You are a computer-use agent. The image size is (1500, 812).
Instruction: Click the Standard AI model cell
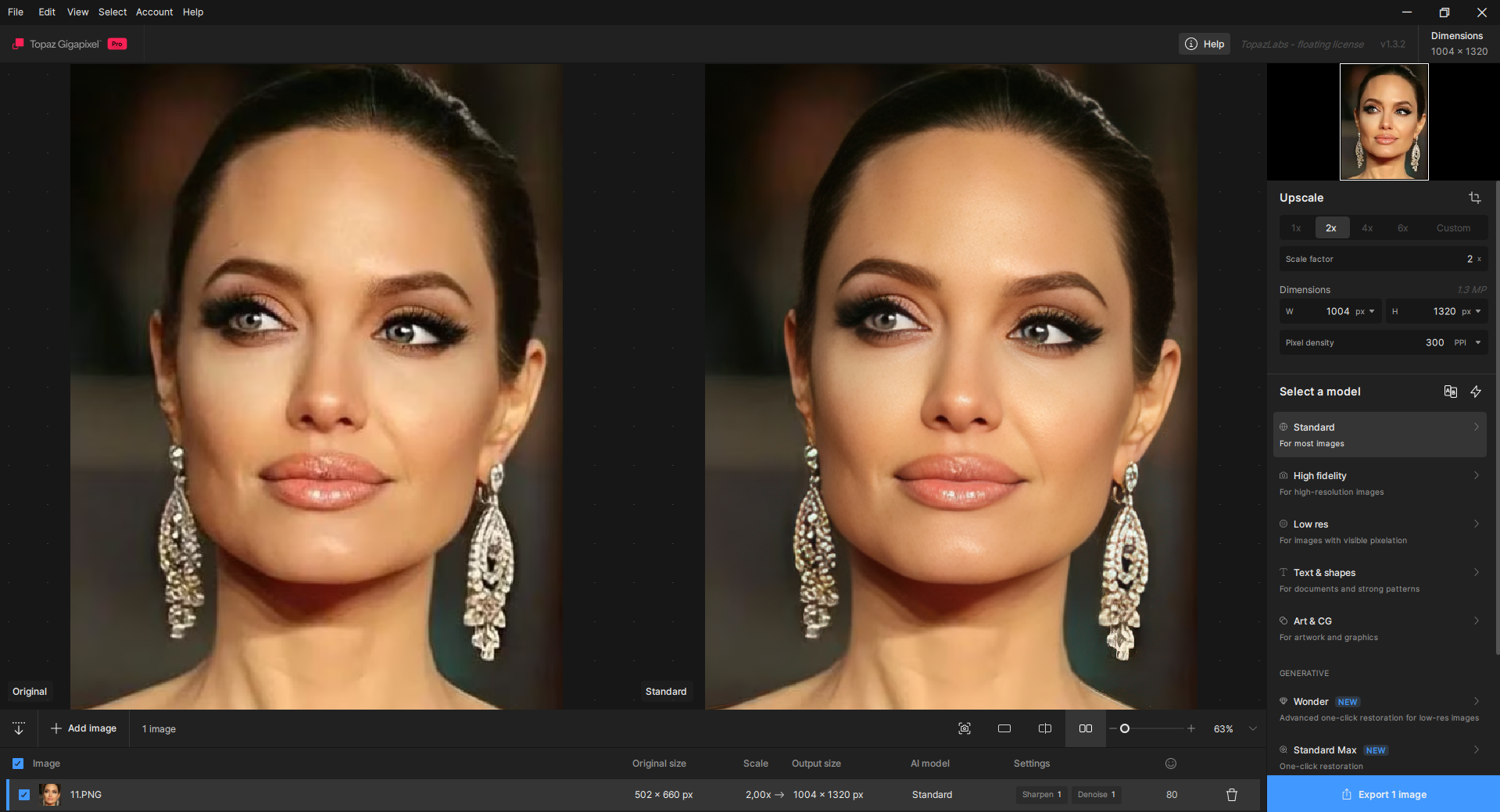pos(932,795)
